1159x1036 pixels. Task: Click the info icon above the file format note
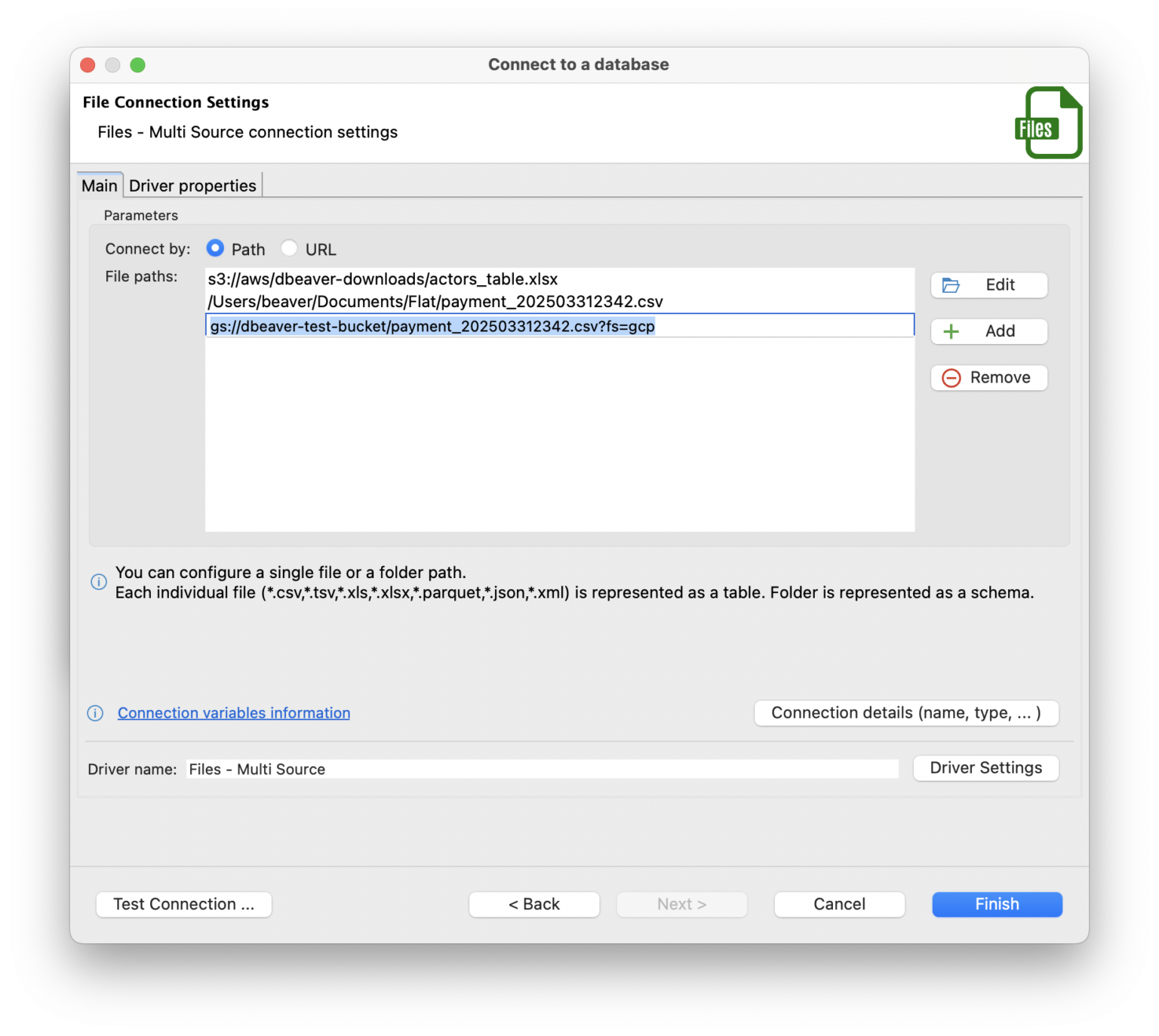click(98, 582)
